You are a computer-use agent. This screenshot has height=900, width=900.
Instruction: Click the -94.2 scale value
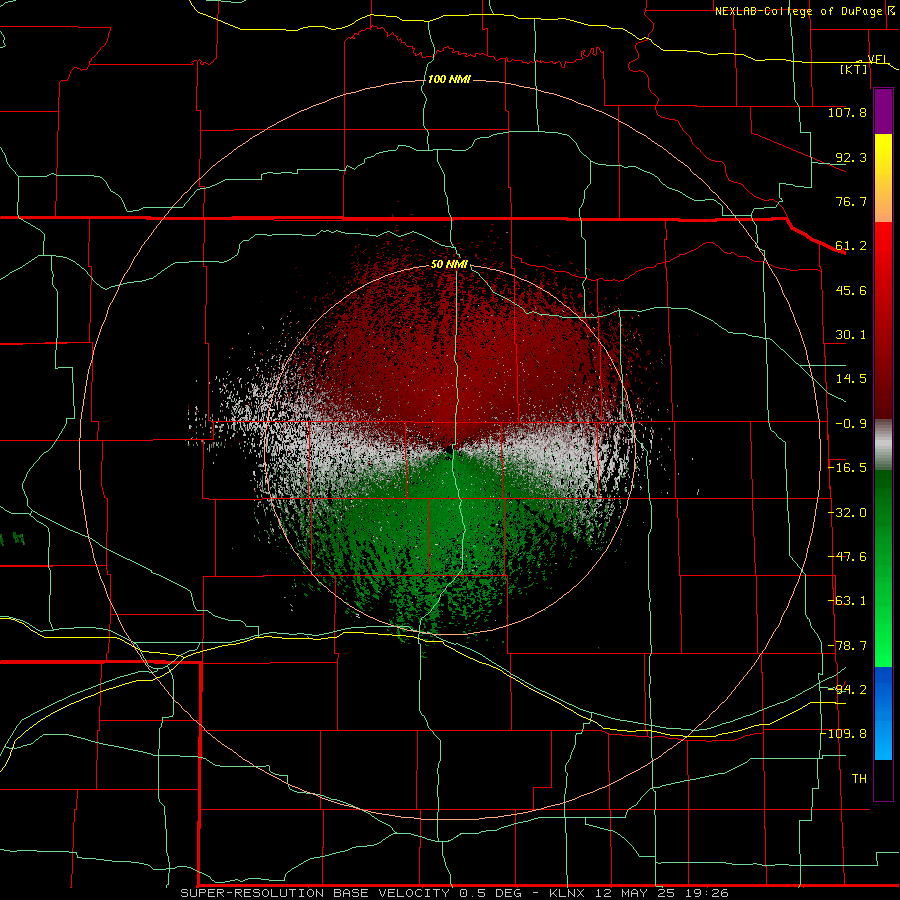[847, 690]
